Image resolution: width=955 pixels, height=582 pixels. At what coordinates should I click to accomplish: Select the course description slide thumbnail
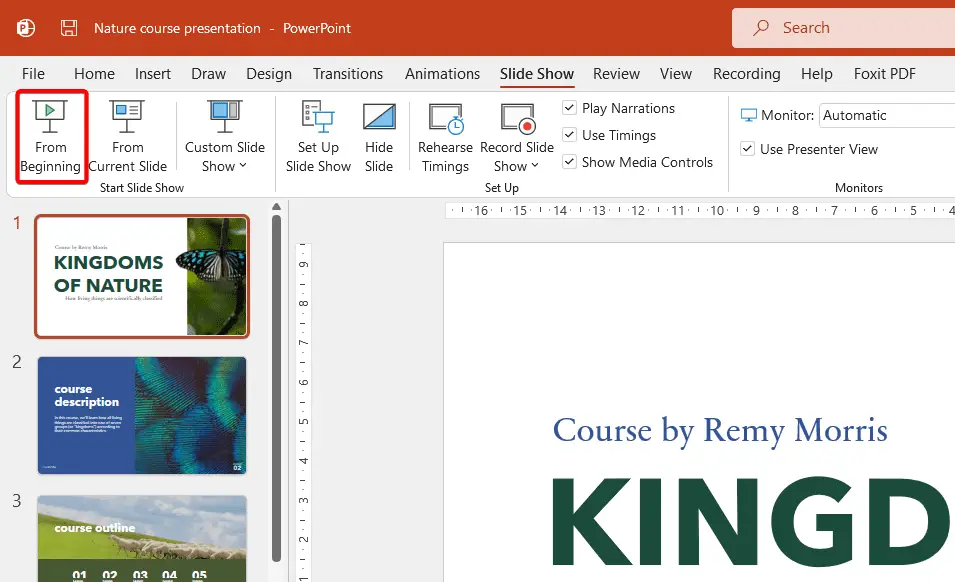(x=142, y=415)
